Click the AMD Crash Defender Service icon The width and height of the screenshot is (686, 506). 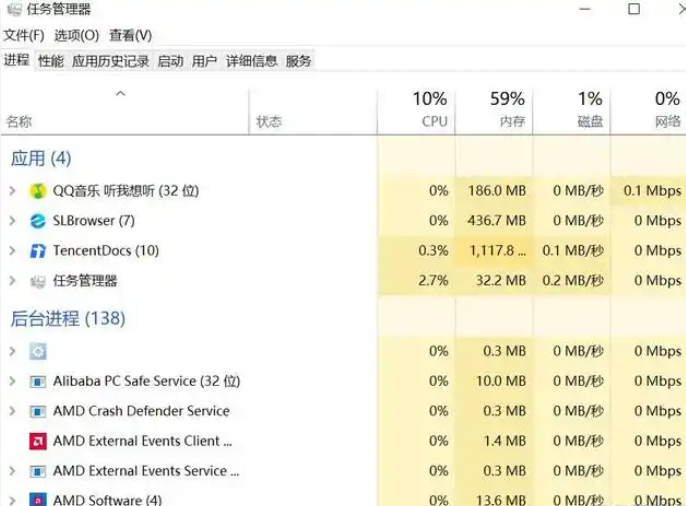coord(38,412)
